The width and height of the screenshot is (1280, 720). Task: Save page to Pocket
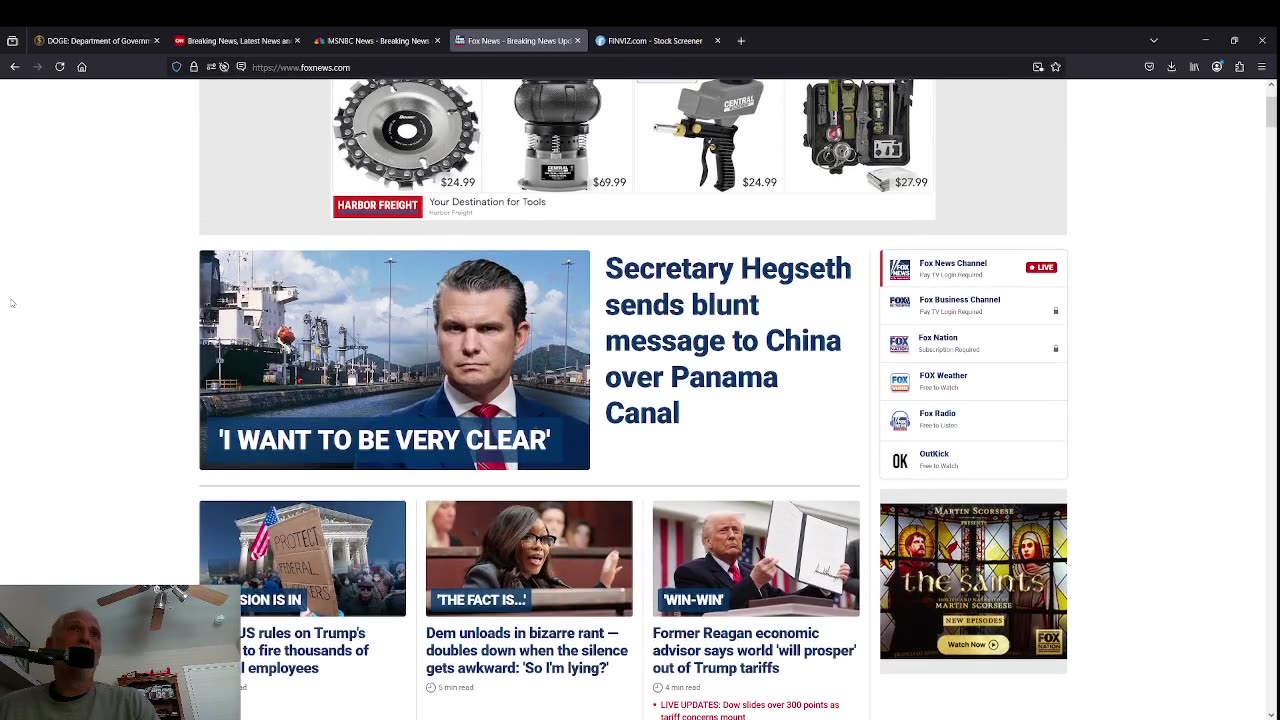click(x=1149, y=67)
